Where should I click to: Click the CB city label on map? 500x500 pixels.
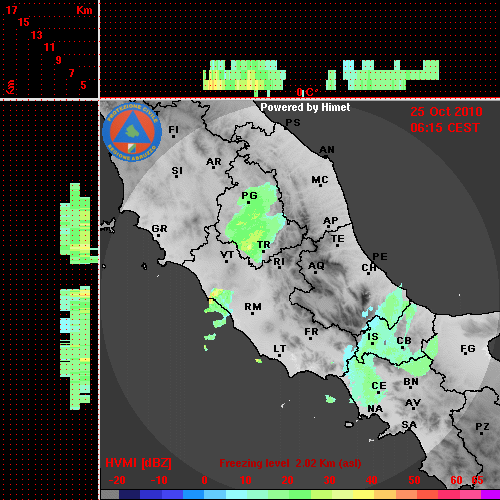[x=404, y=341]
